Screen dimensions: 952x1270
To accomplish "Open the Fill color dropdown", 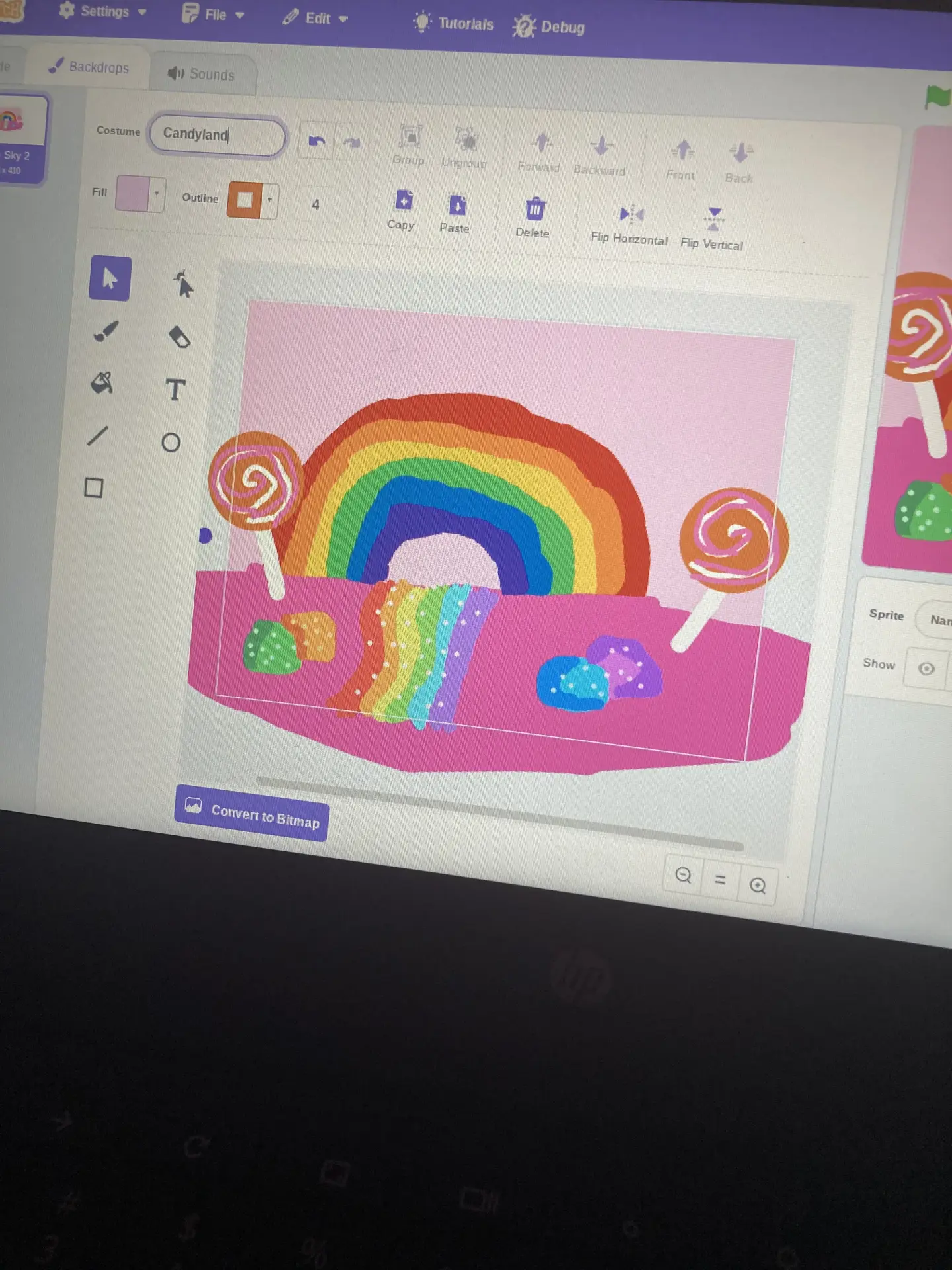I will (x=157, y=194).
